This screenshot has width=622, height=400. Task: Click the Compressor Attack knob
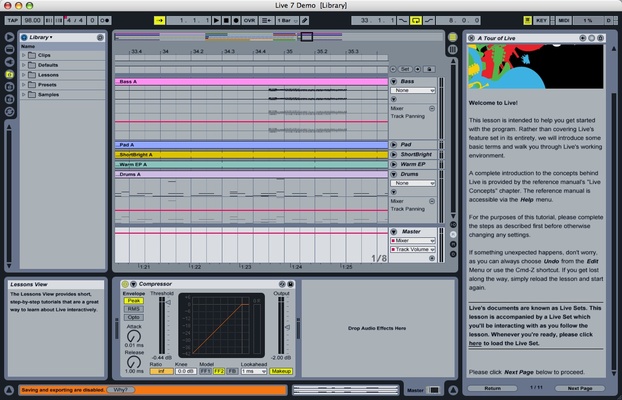(x=134, y=337)
